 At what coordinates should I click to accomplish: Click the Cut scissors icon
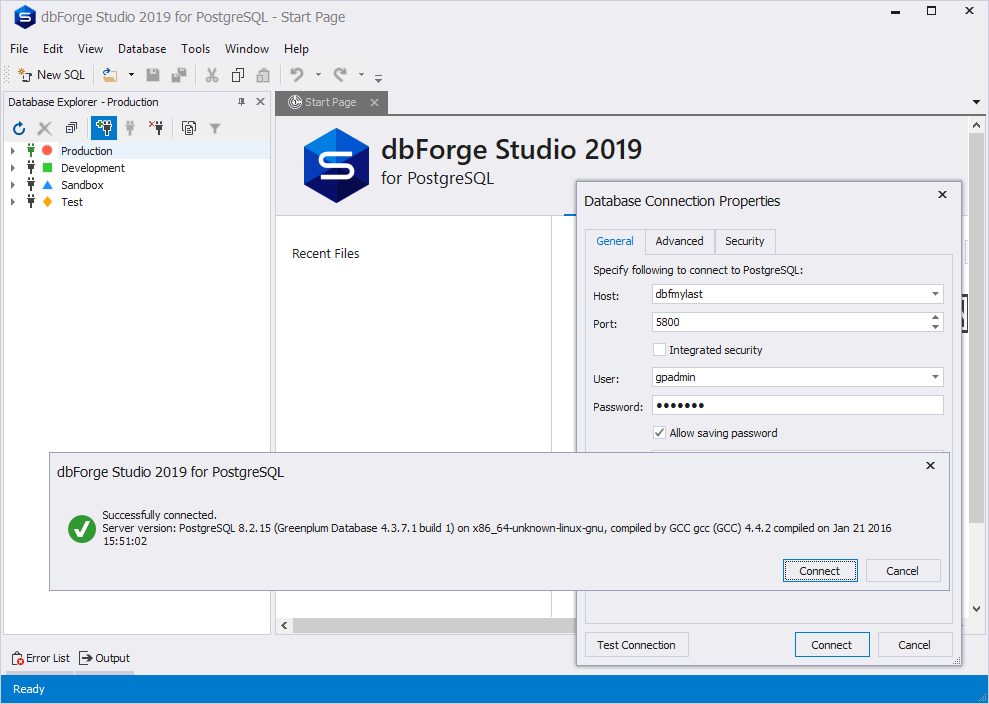pyautogui.click(x=212, y=75)
